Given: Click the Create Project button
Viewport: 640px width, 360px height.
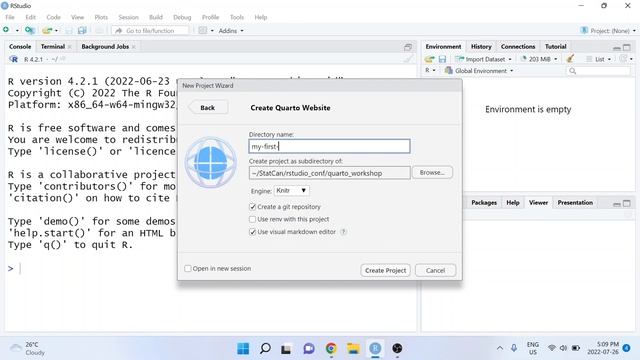Looking at the screenshot, I should (x=385, y=270).
